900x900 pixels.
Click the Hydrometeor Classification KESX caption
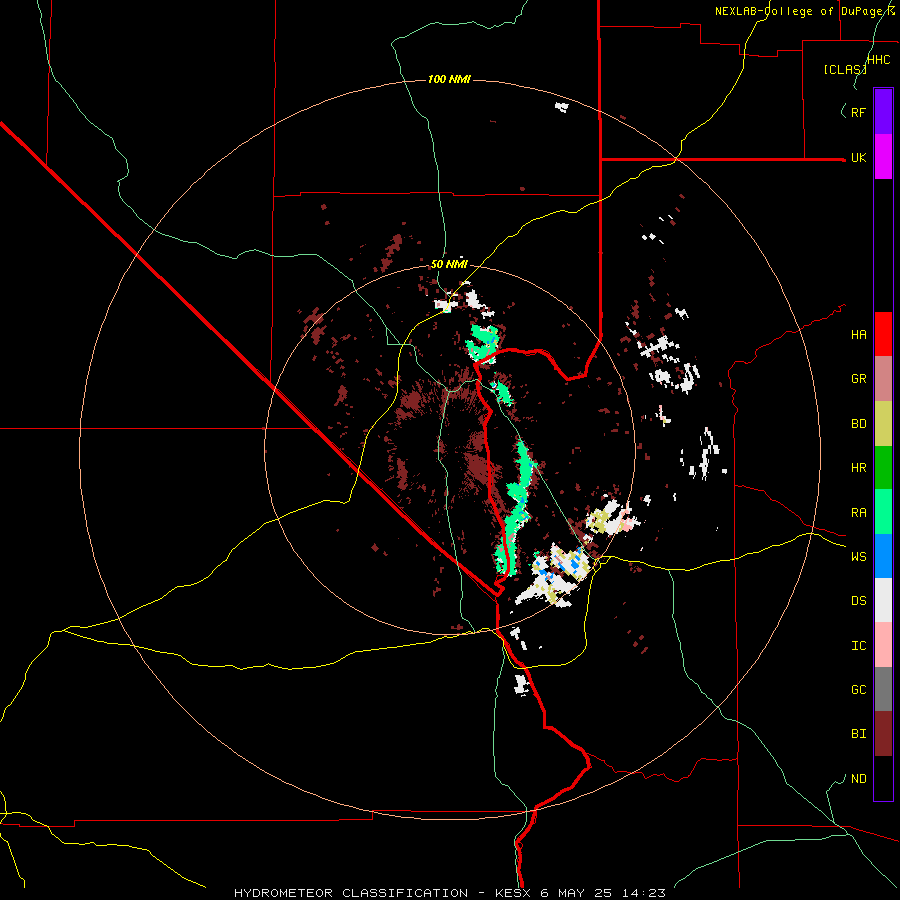[449, 893]
